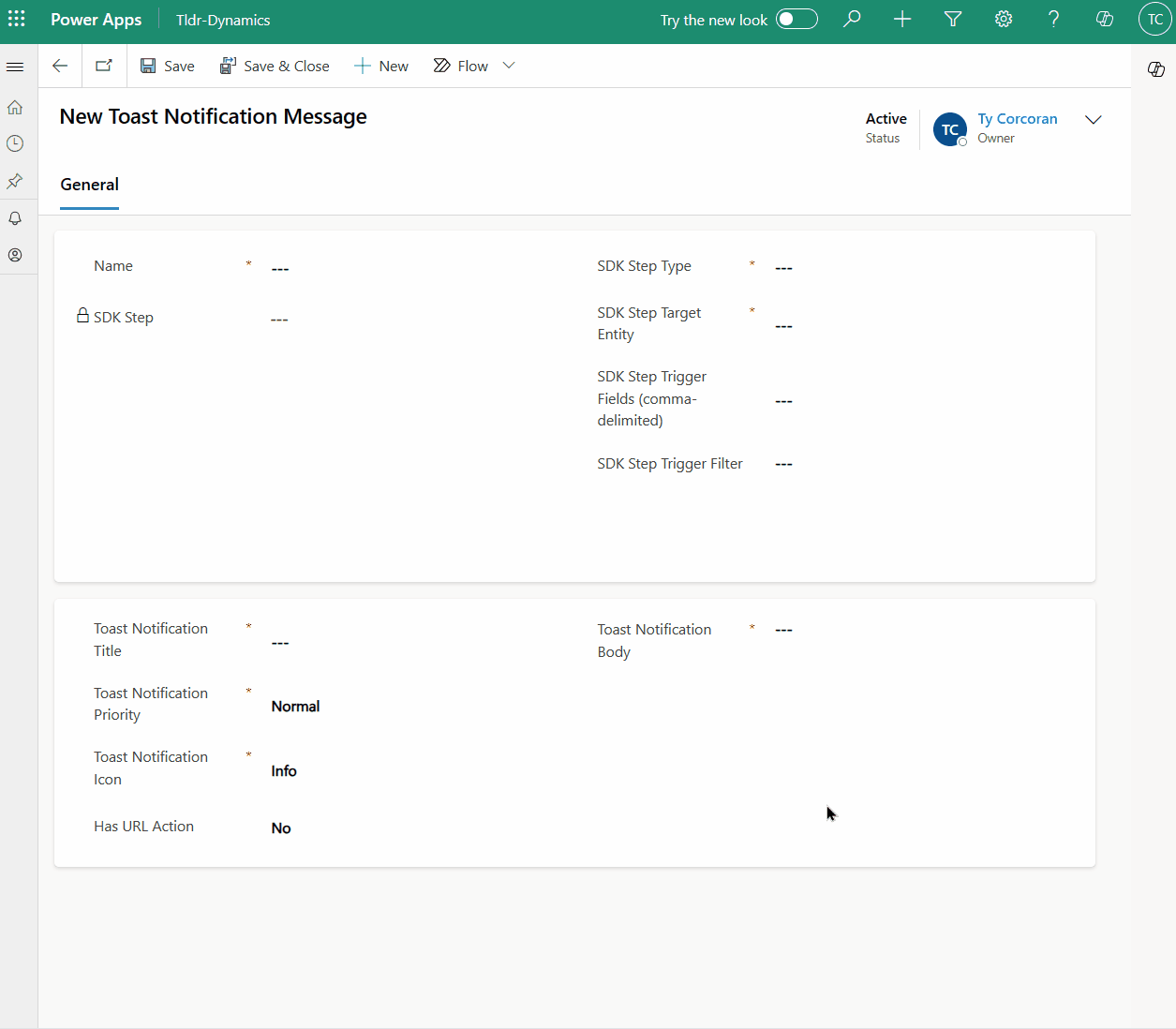Click the help question mark icon
Screen dimensions: 1176x1029
coord(1054,20)
